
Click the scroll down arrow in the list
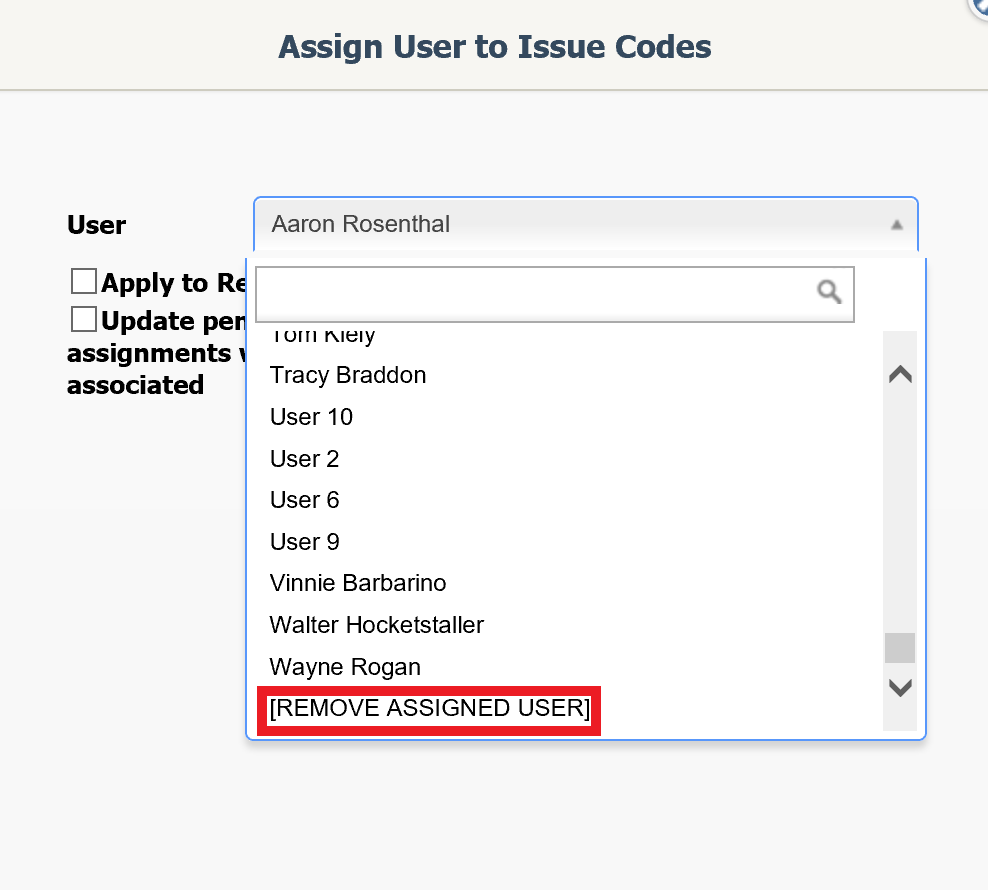point(899,687)
